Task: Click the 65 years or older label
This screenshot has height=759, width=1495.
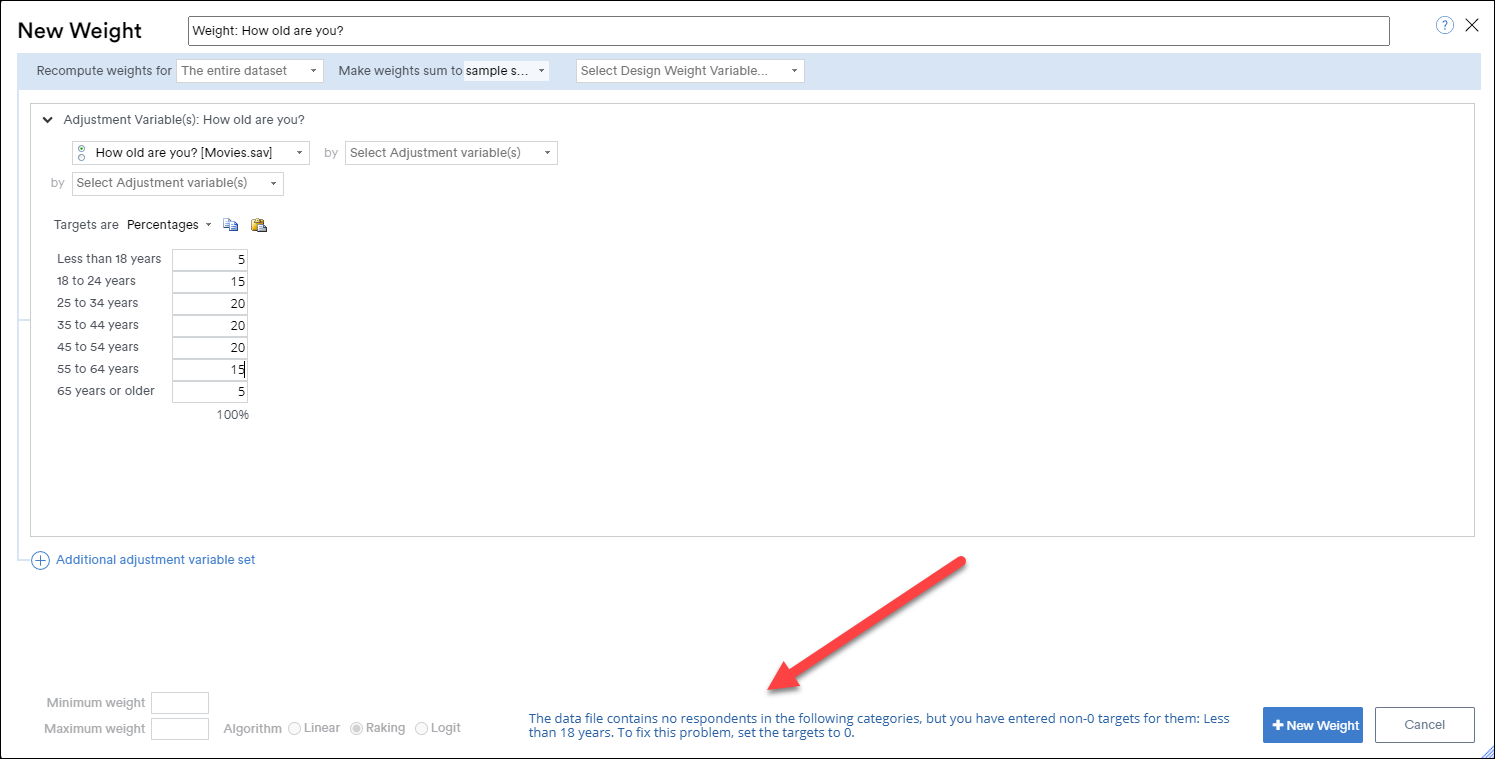Action: (x=106, y=391)
